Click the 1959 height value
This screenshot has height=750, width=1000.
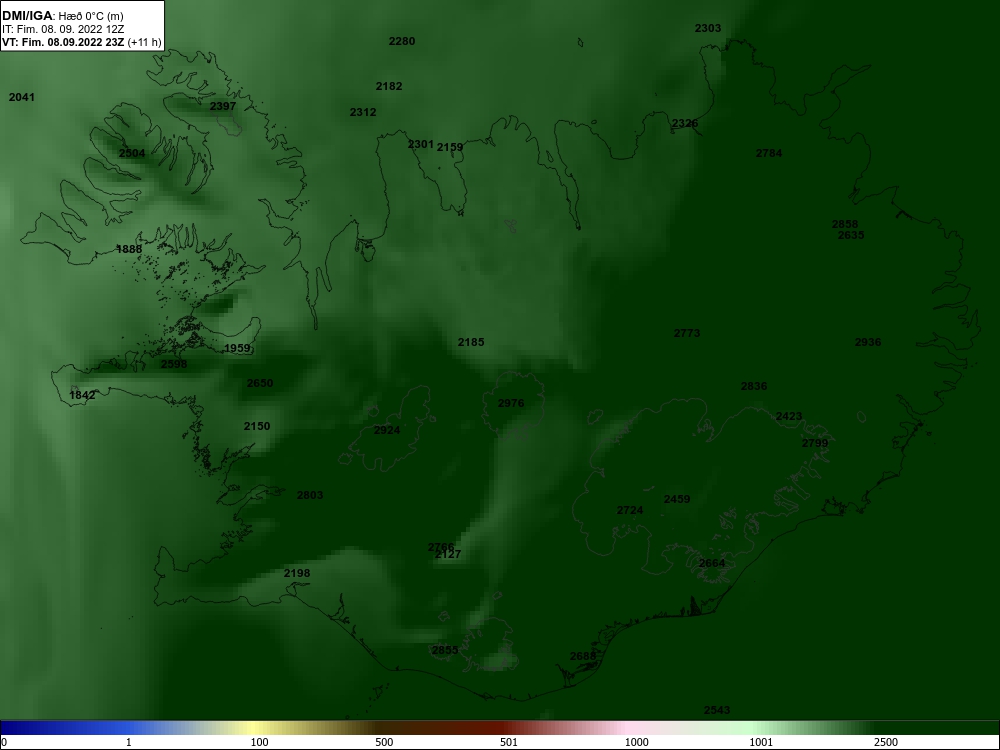tap(237, 348)
